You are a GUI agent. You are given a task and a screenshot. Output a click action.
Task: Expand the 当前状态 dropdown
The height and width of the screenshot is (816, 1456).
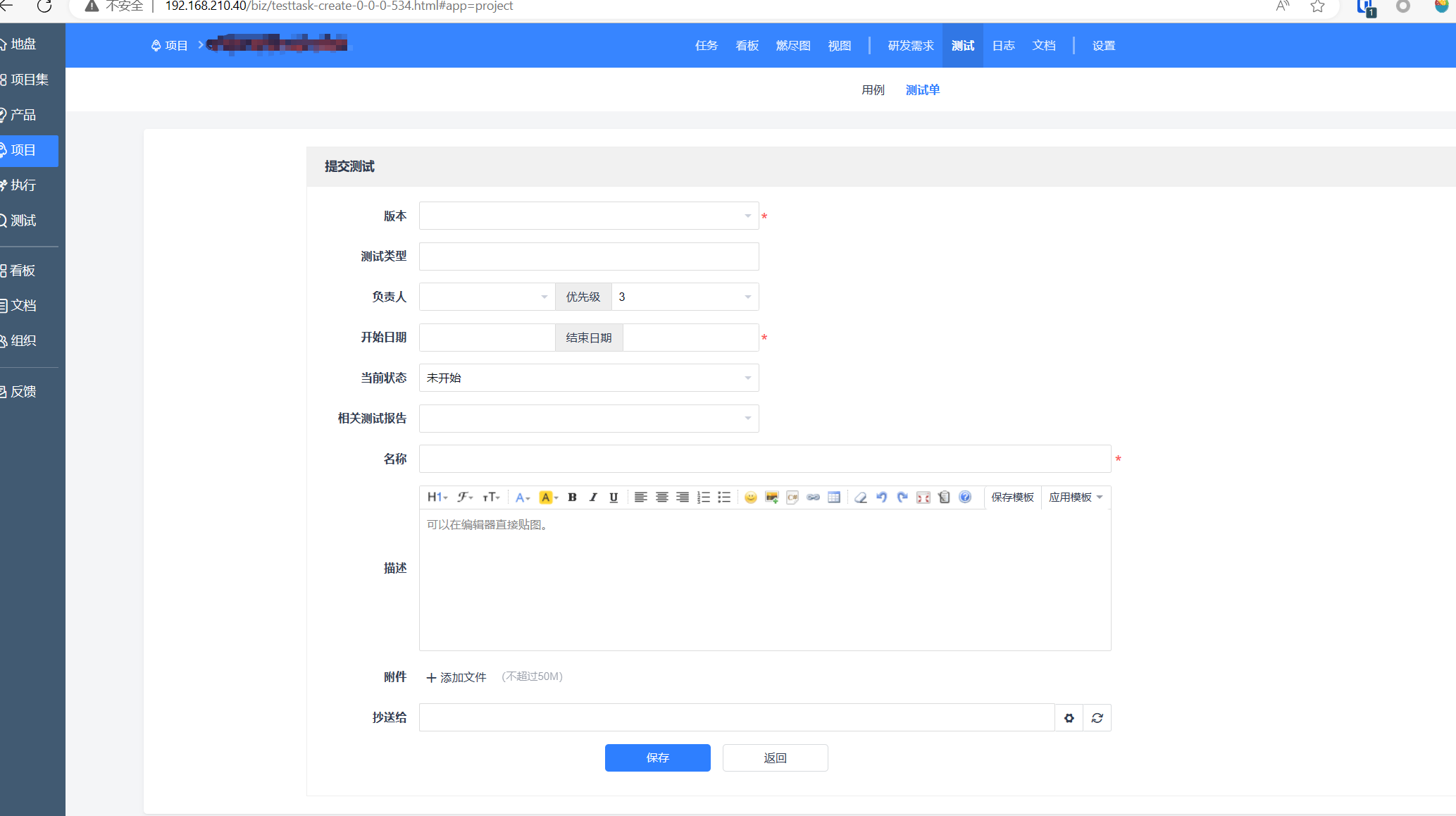(588, 378)
